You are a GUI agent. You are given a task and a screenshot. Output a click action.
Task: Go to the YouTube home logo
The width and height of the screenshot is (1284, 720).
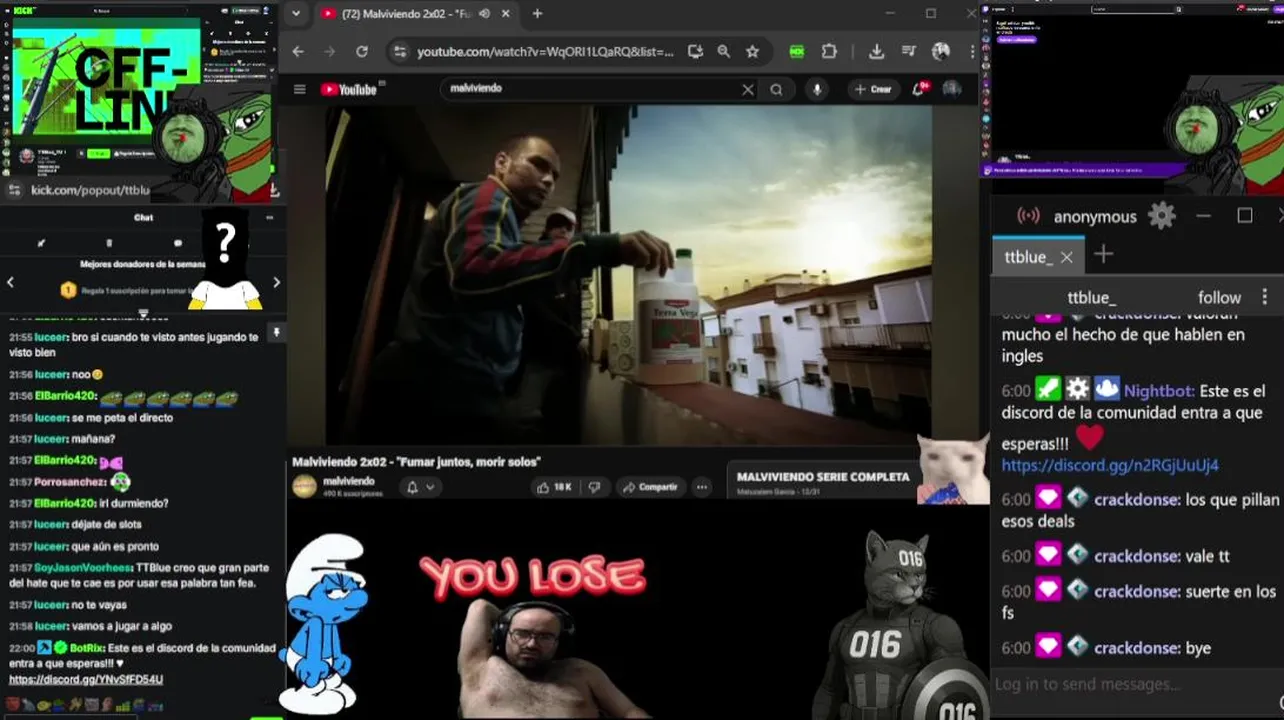[x=350, y=89]
